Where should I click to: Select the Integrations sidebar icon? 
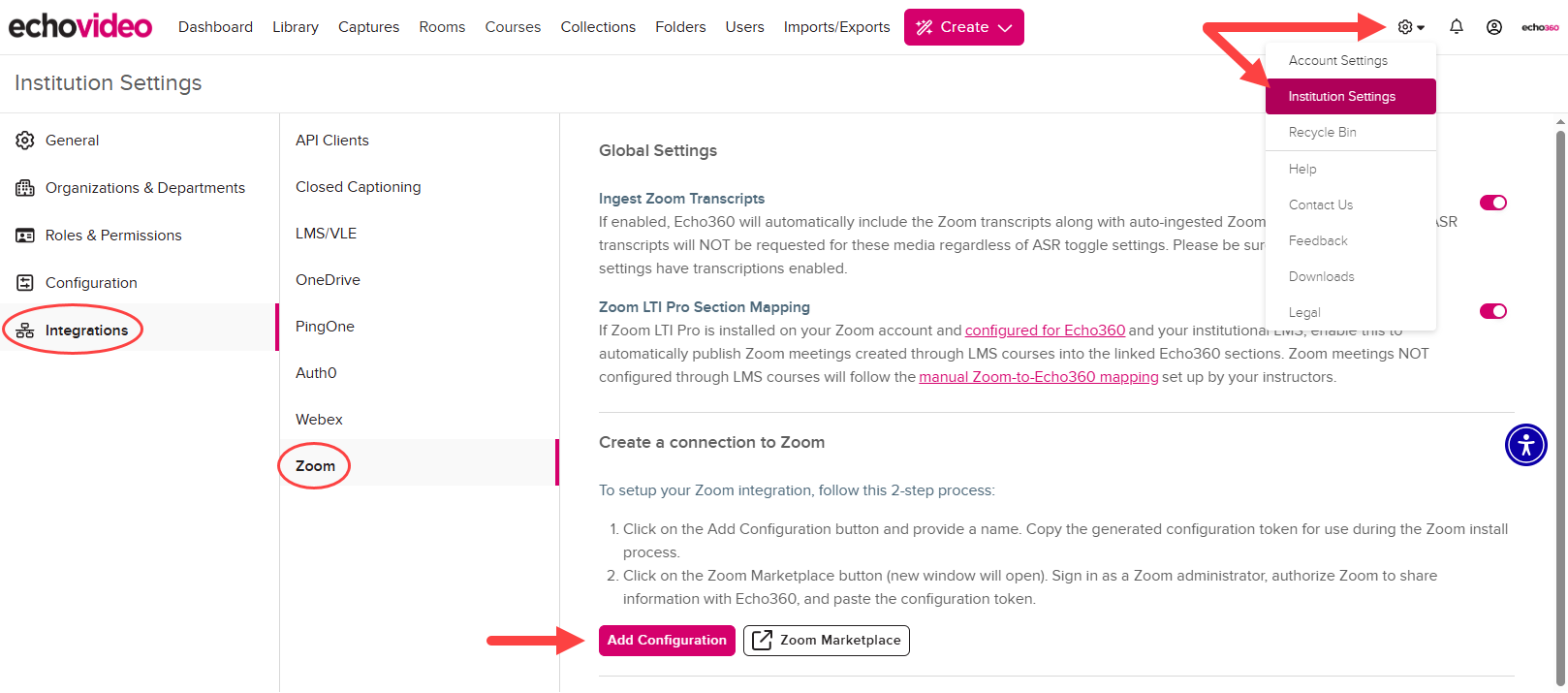[25, 330]
